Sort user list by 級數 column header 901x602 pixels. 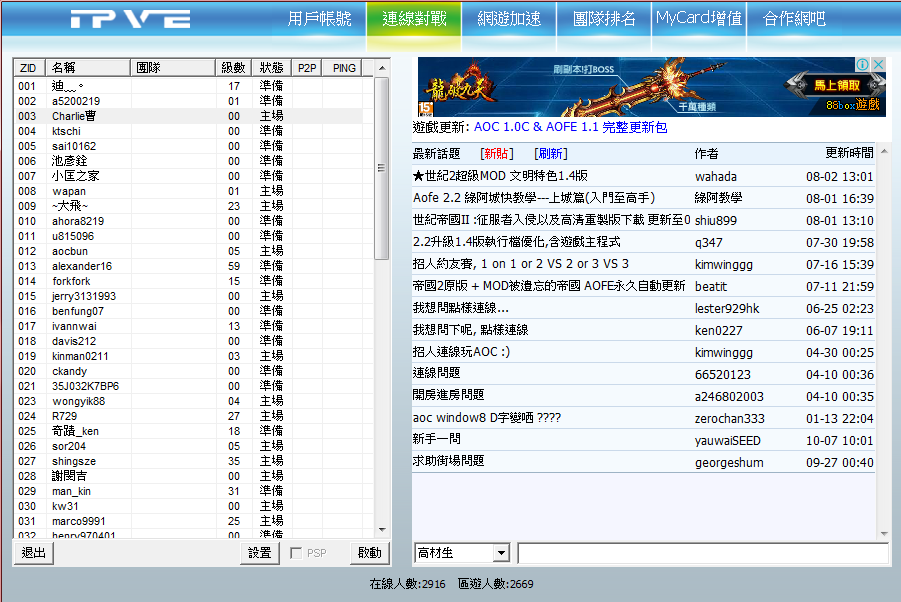233,67
